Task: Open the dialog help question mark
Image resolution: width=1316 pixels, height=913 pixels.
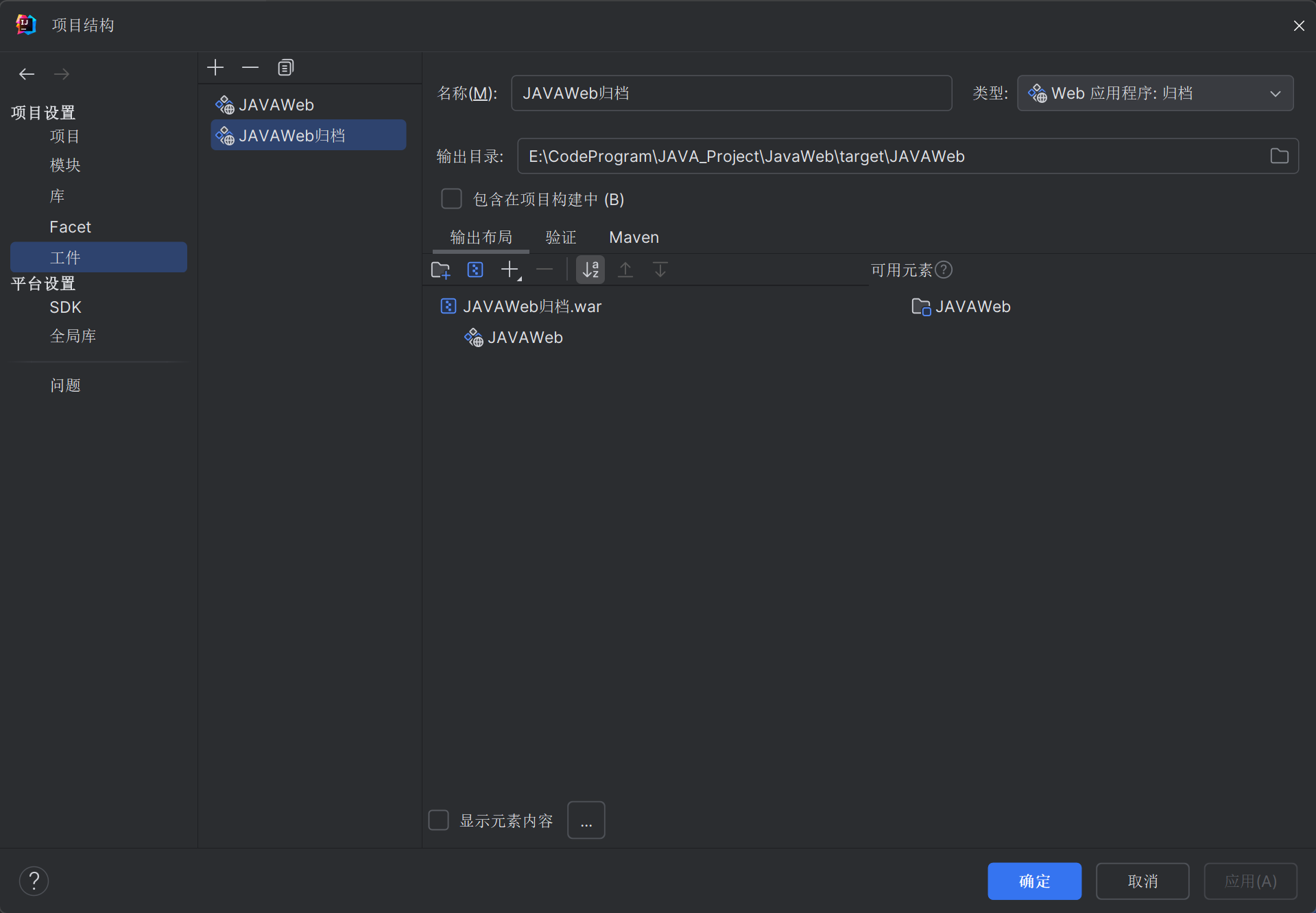Action: 34,881
